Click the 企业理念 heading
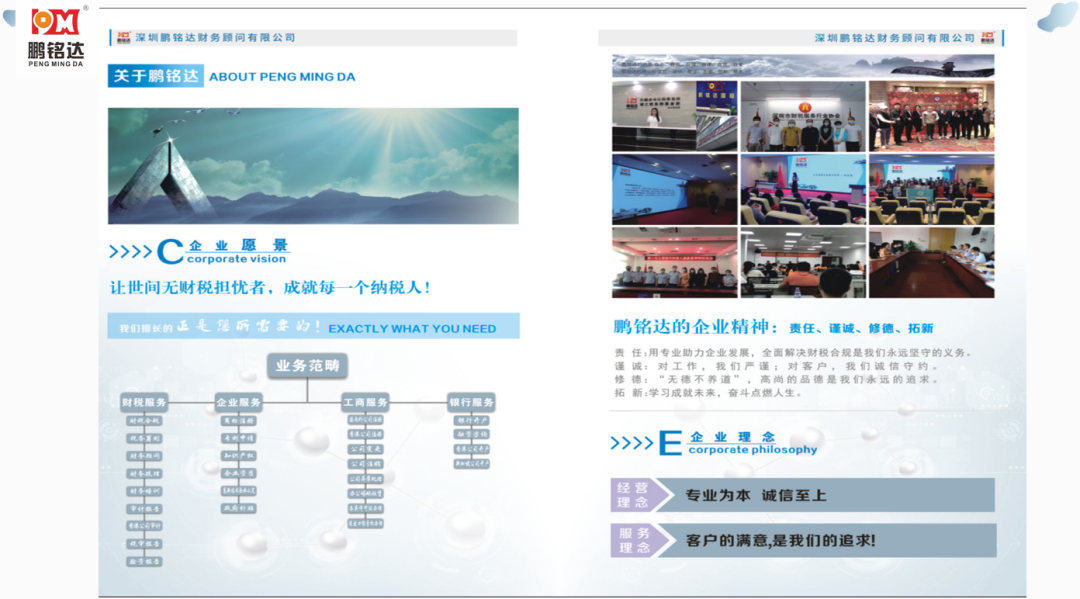The image size is (1080, 599). click(x=733, y=437)
